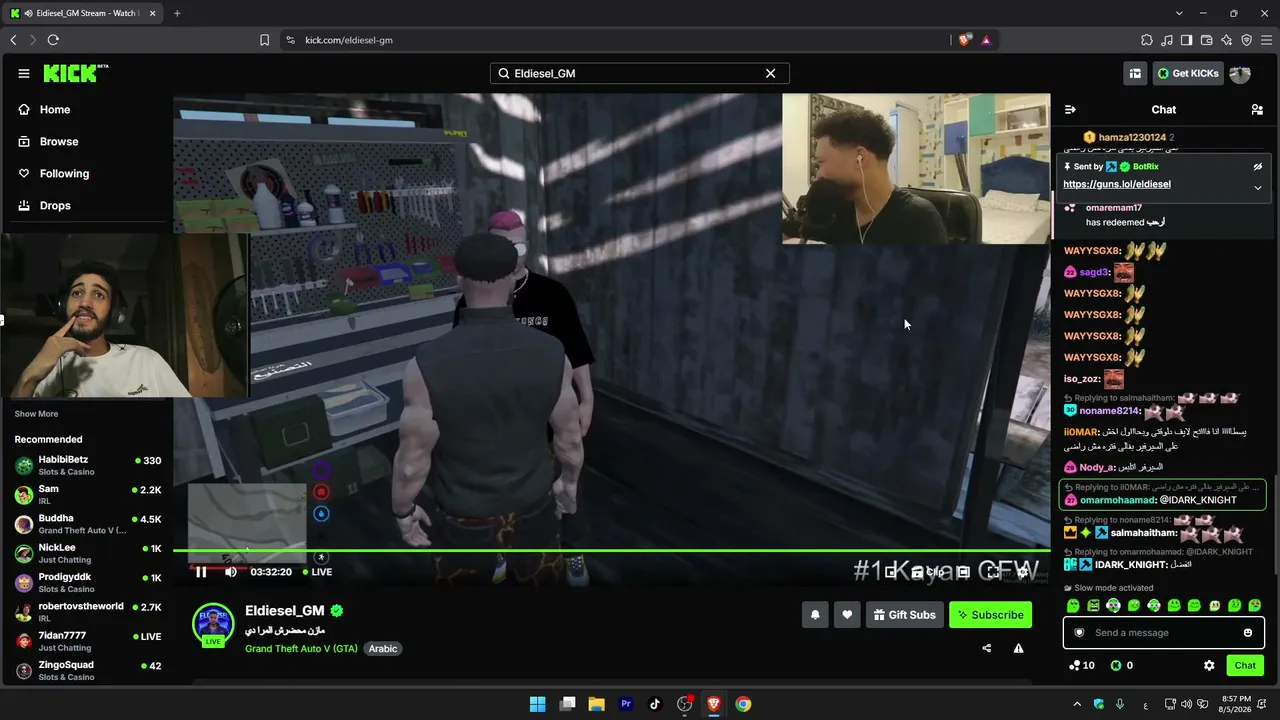The width and height of the screenshot is (1280, 720).
Task: Report the stream with warning icon
Action: click(x=1018, y=648)
